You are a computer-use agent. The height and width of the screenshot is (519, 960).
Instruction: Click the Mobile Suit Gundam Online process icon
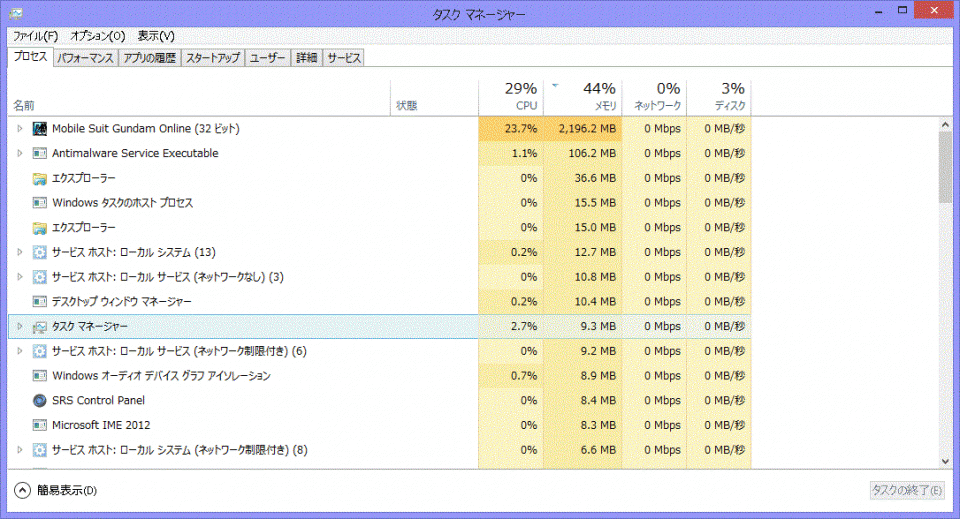pos(40,129)
